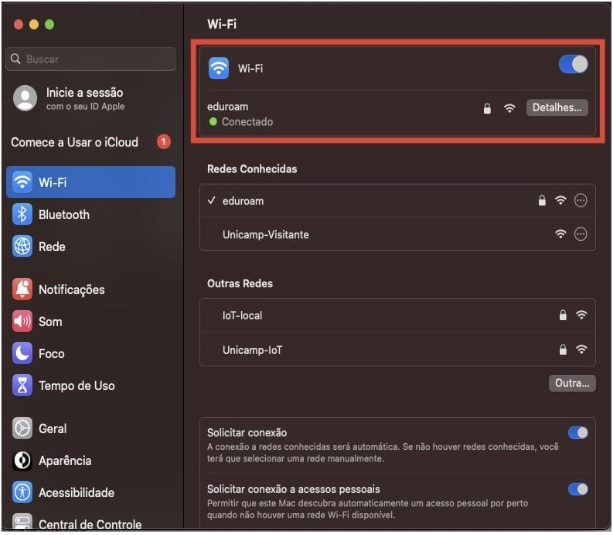Viewport: 613px width, 535px height.
Task: Click the Buscar search field
Action: (91, 59)
